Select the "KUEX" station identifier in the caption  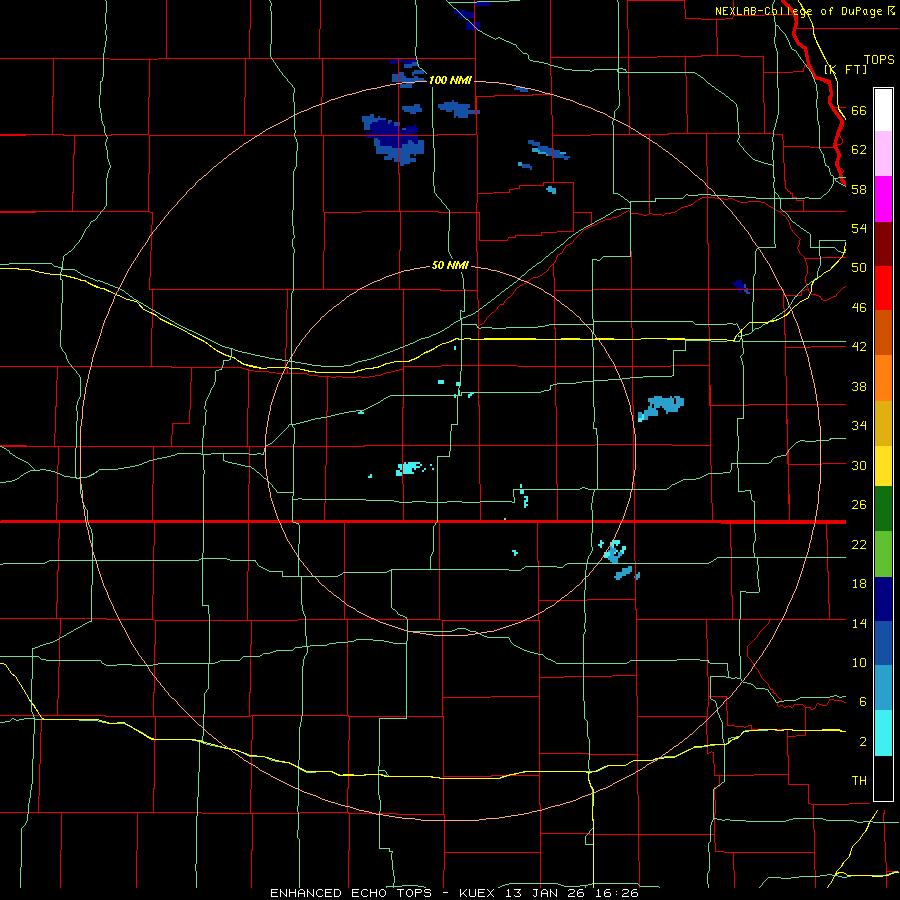coord(476,893)
